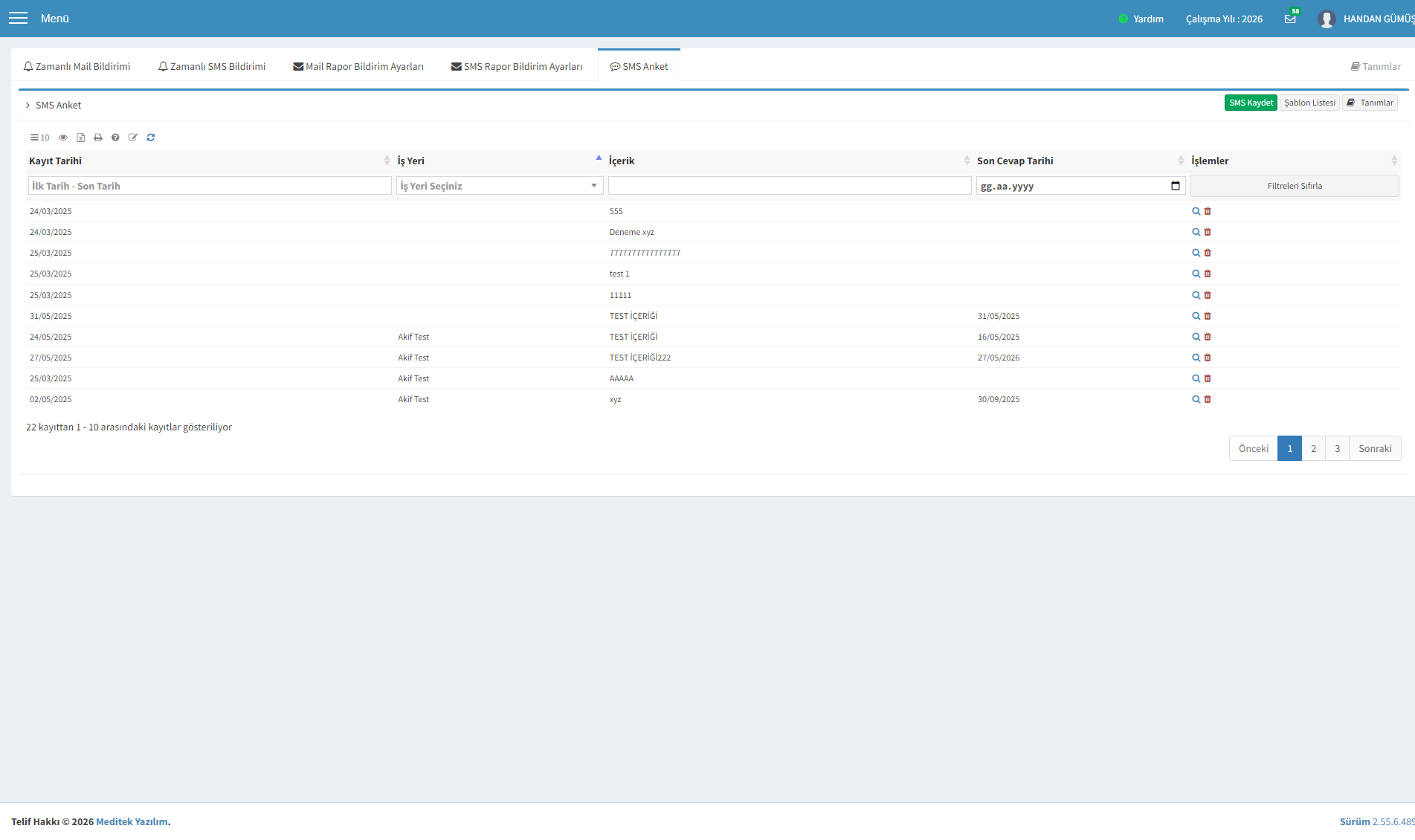Open the İş Yeri Seçiniz dropdown
The height and width of the screenshot is (840, 1415).
click(x=499, y=186)
